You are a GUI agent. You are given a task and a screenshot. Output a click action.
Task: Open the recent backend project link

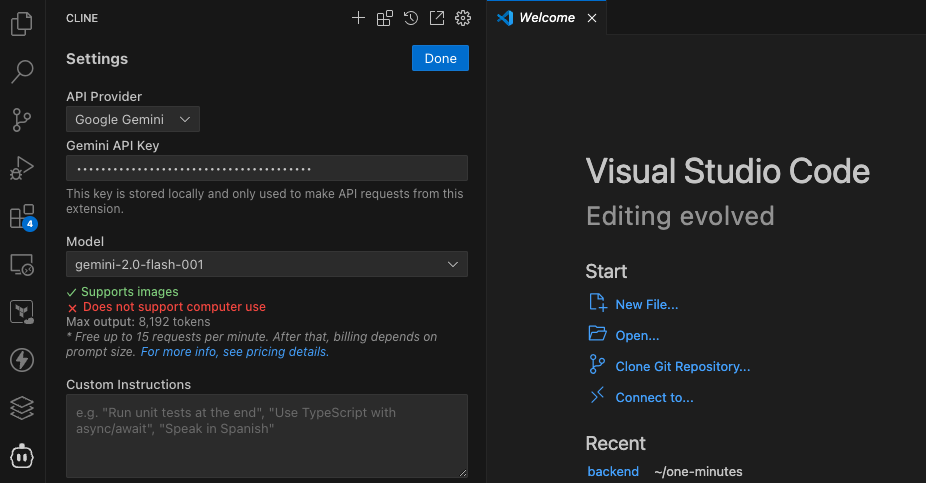pos(613,471)
